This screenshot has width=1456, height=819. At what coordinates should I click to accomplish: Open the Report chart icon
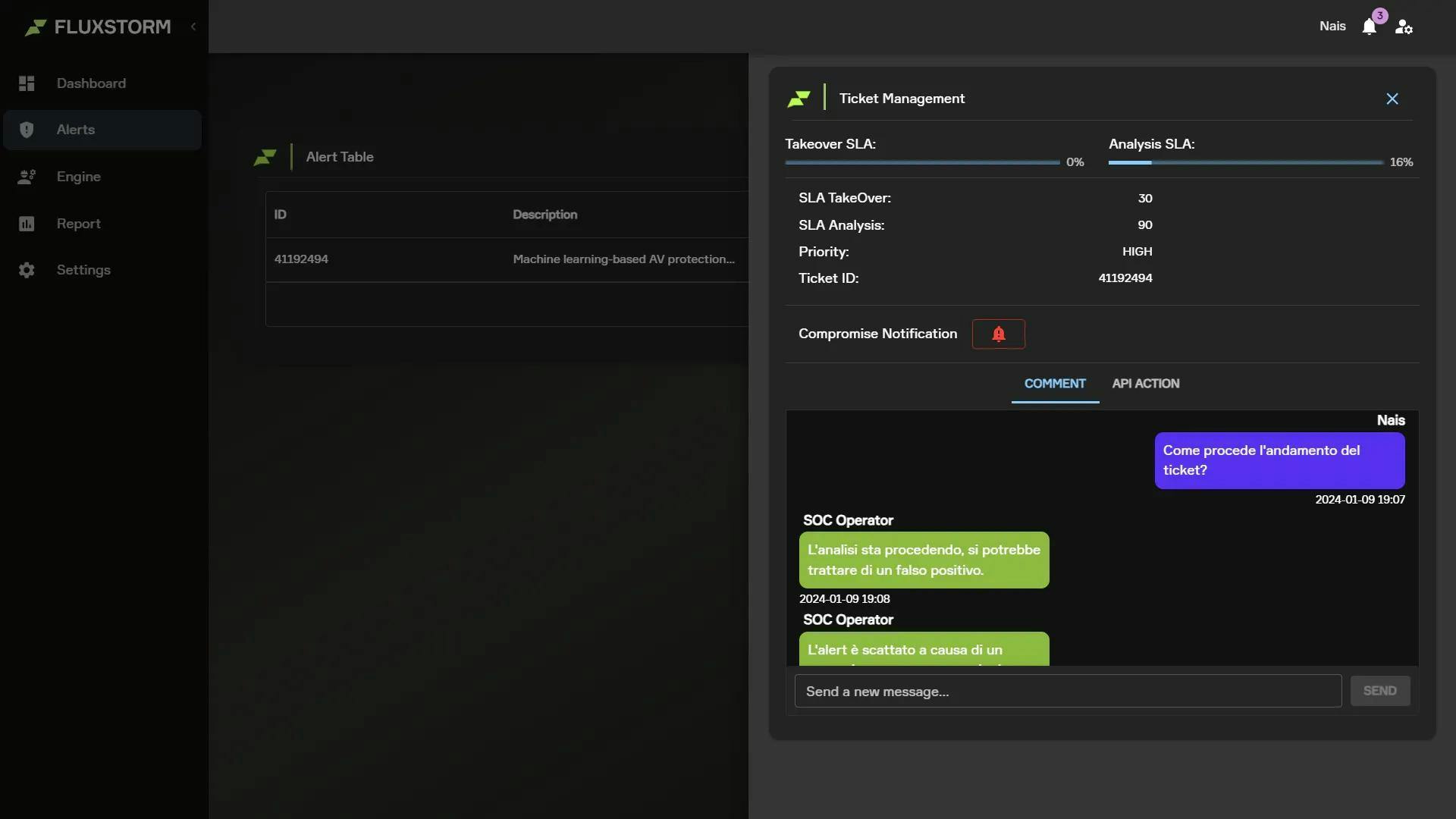(x=27, y=224)
